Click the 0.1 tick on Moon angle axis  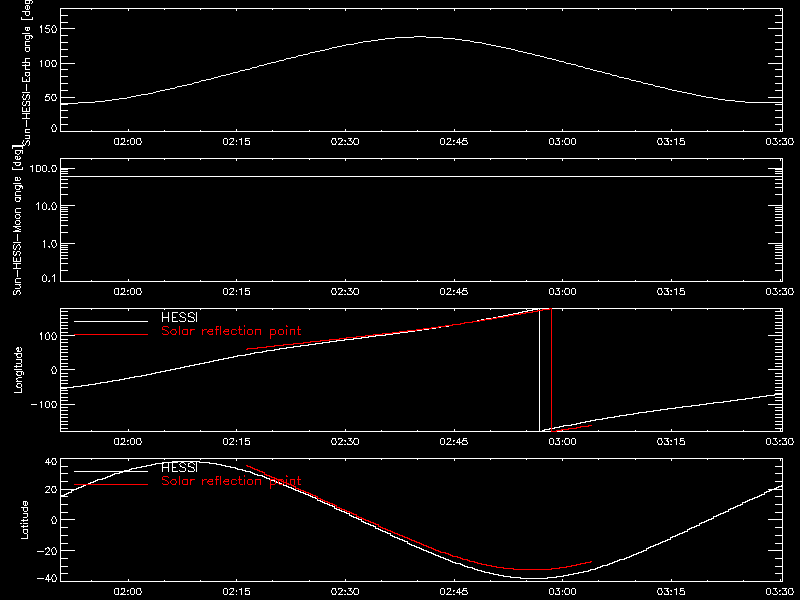tap(49, 279)
